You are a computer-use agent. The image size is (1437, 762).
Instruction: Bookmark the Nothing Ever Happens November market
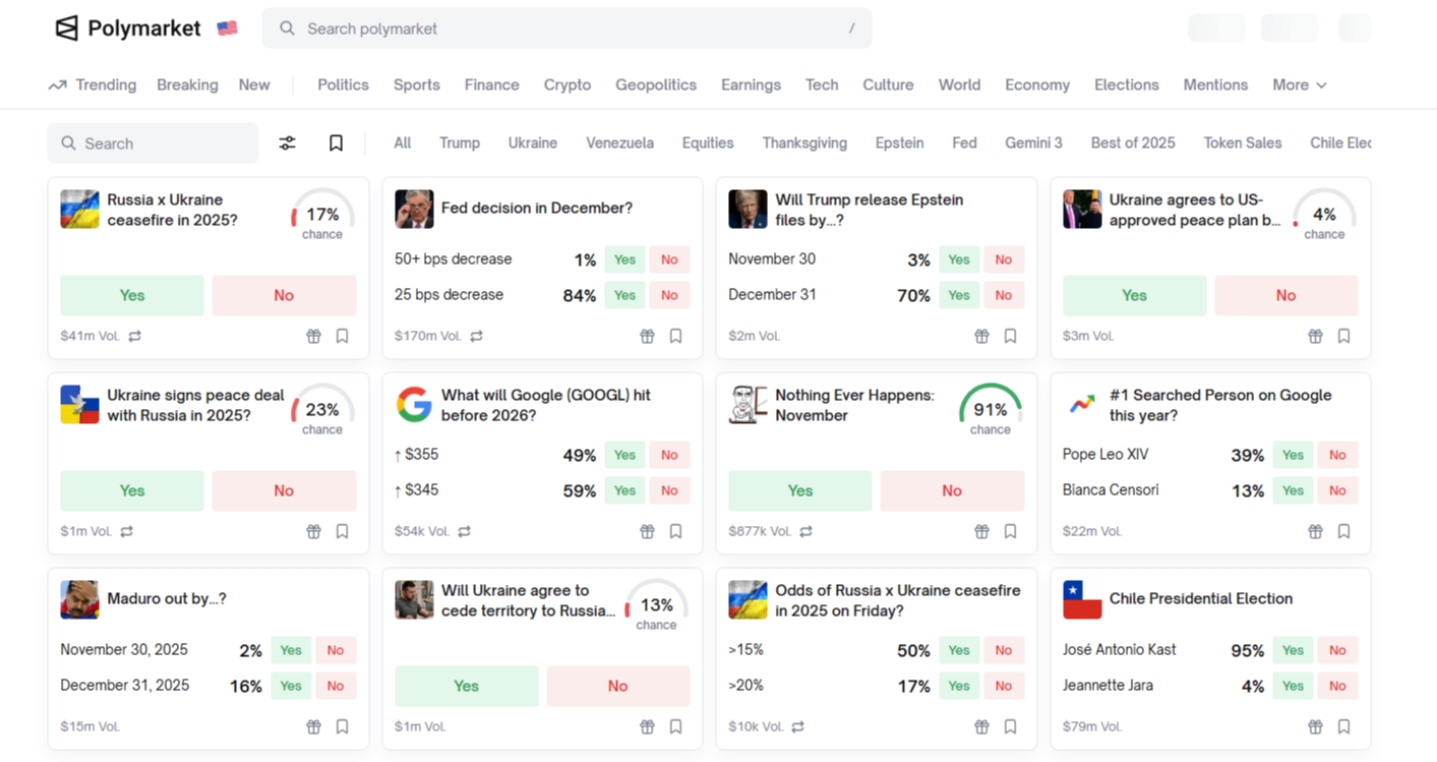click(x=1010, y=531)
